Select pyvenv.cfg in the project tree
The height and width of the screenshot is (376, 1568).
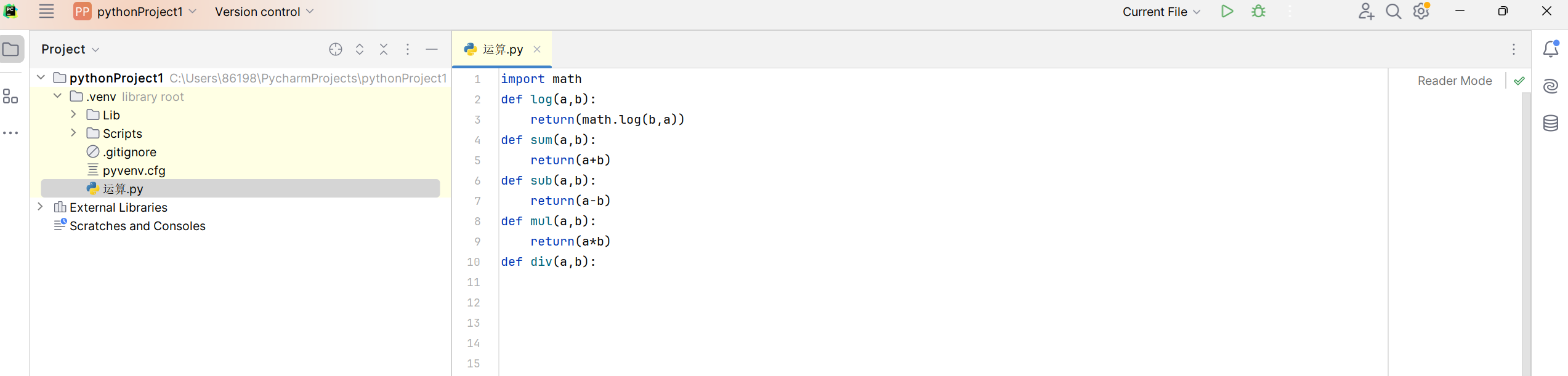tap(134, 170)
